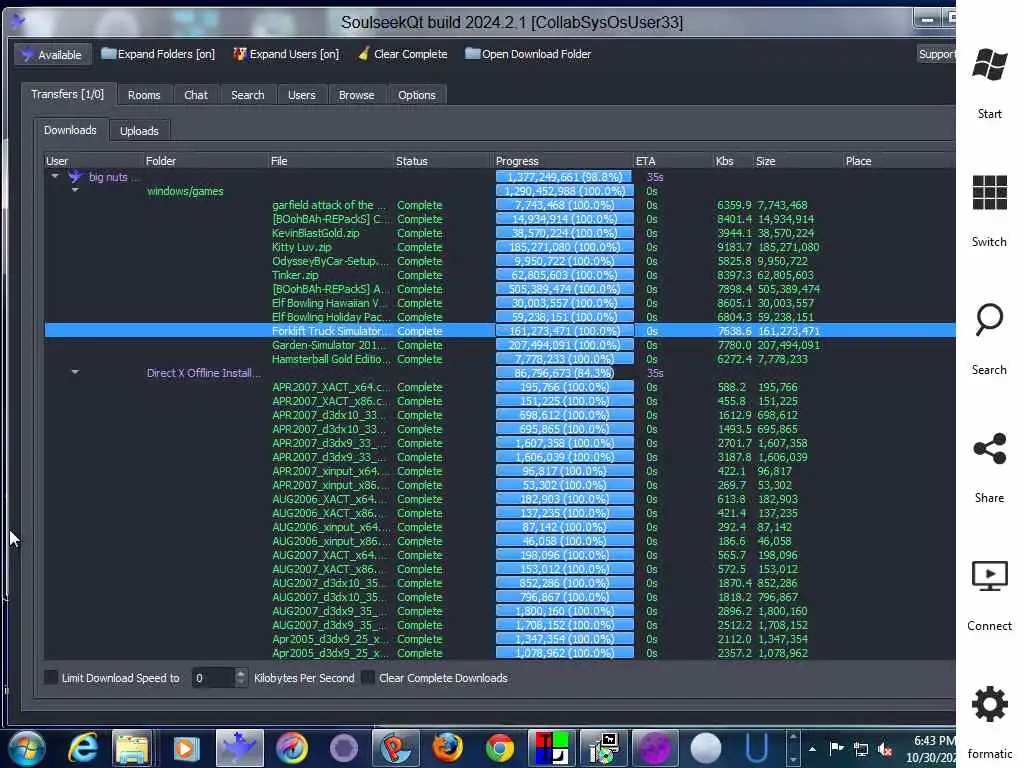The height and width of the screenshot is (768, 1024).
Task: Click the blue U taskbar icon
Action: pos(757,748)
